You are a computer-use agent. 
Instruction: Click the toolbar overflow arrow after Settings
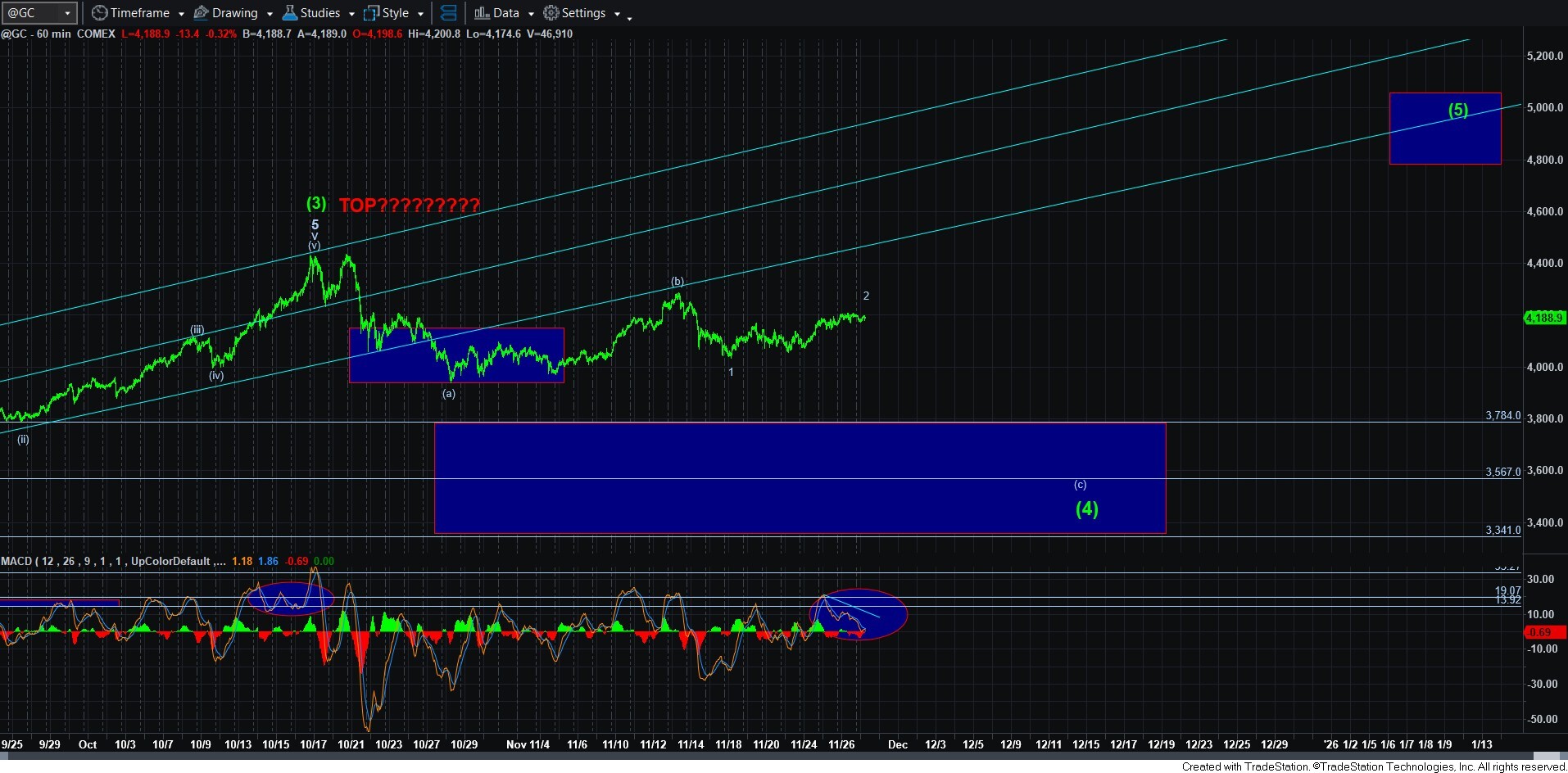629,17
